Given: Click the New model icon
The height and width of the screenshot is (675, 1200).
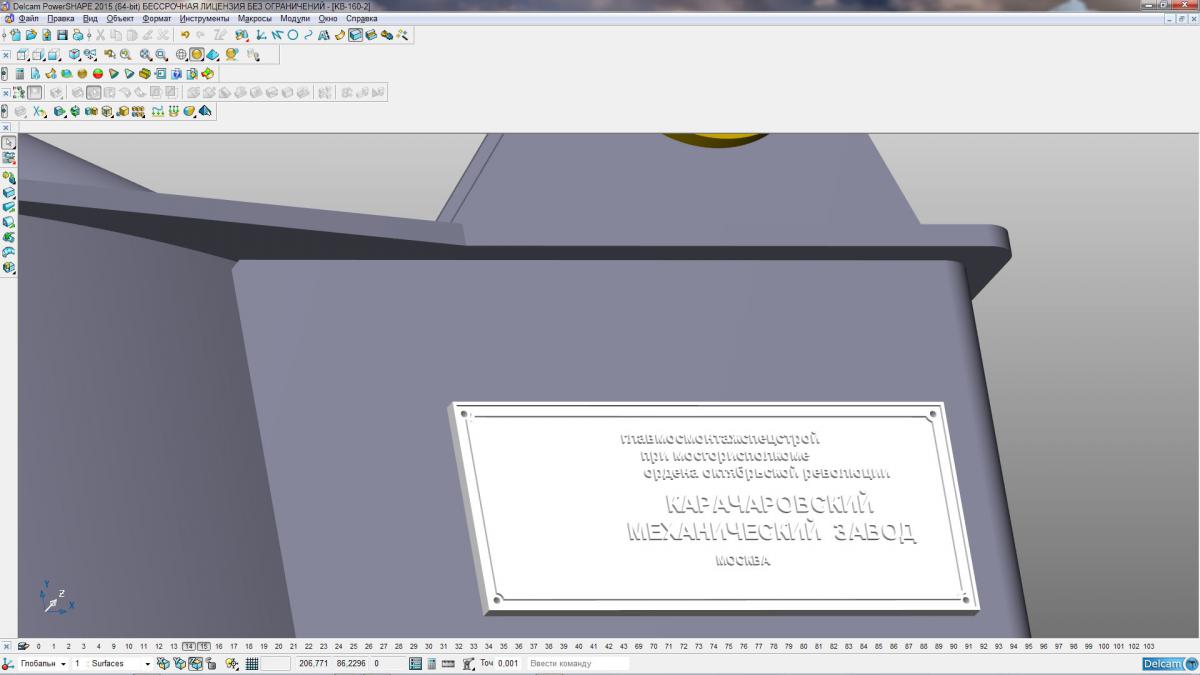Looking at the screenshot, I should click(x=16, y=35).
